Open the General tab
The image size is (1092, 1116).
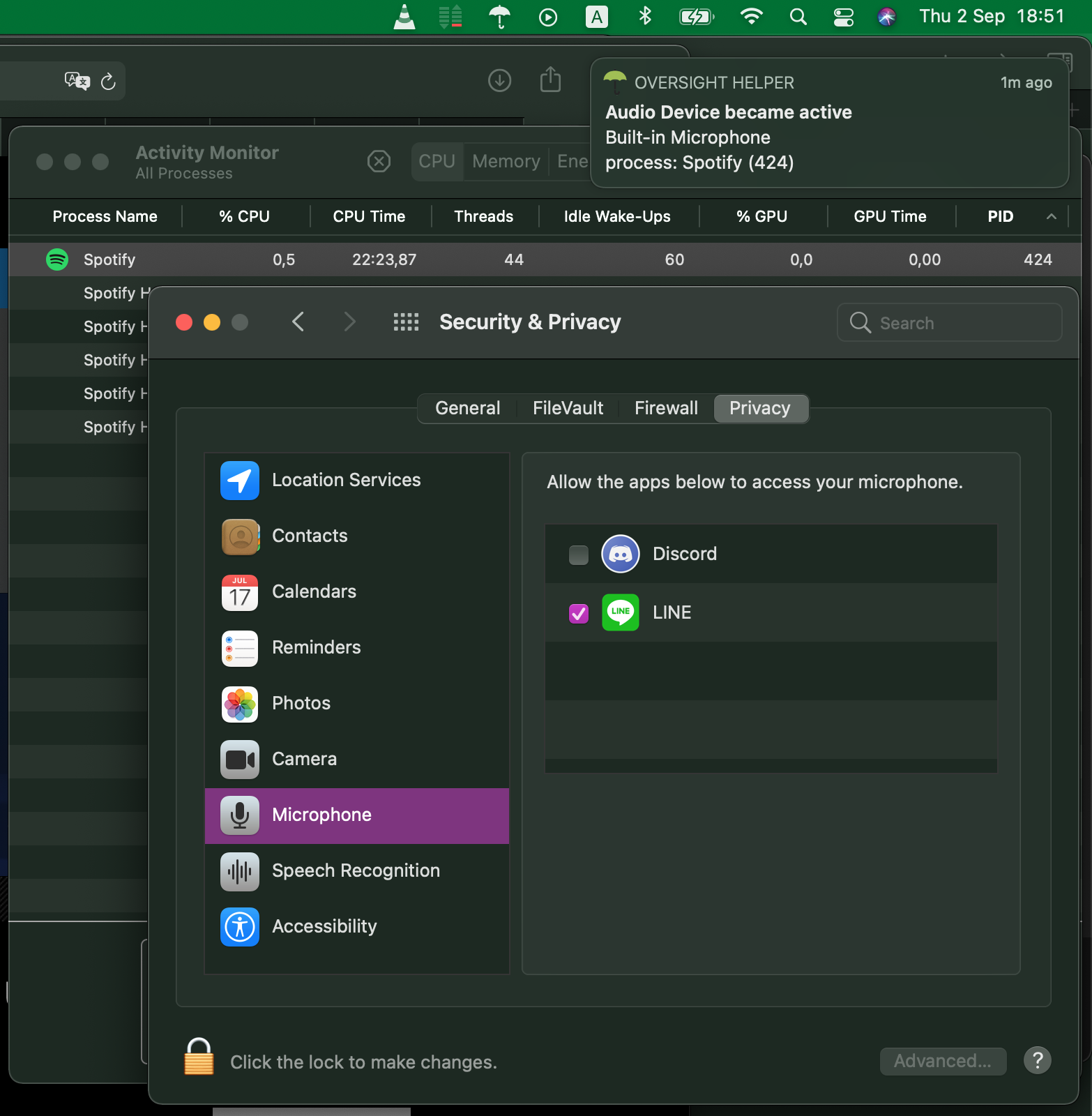click(468, 408)
